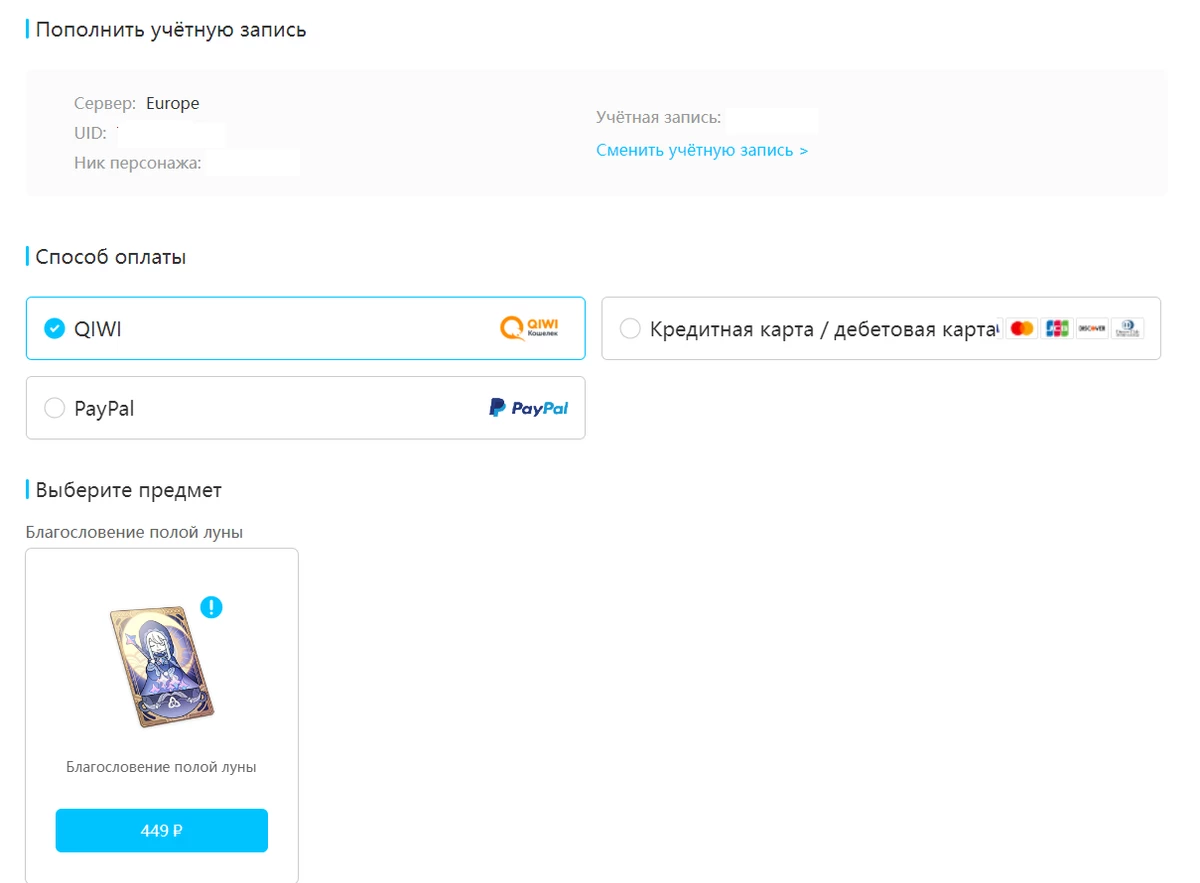
Task: Click the blank UID value field
Action: pyautogui.click(x=170, y=133)
